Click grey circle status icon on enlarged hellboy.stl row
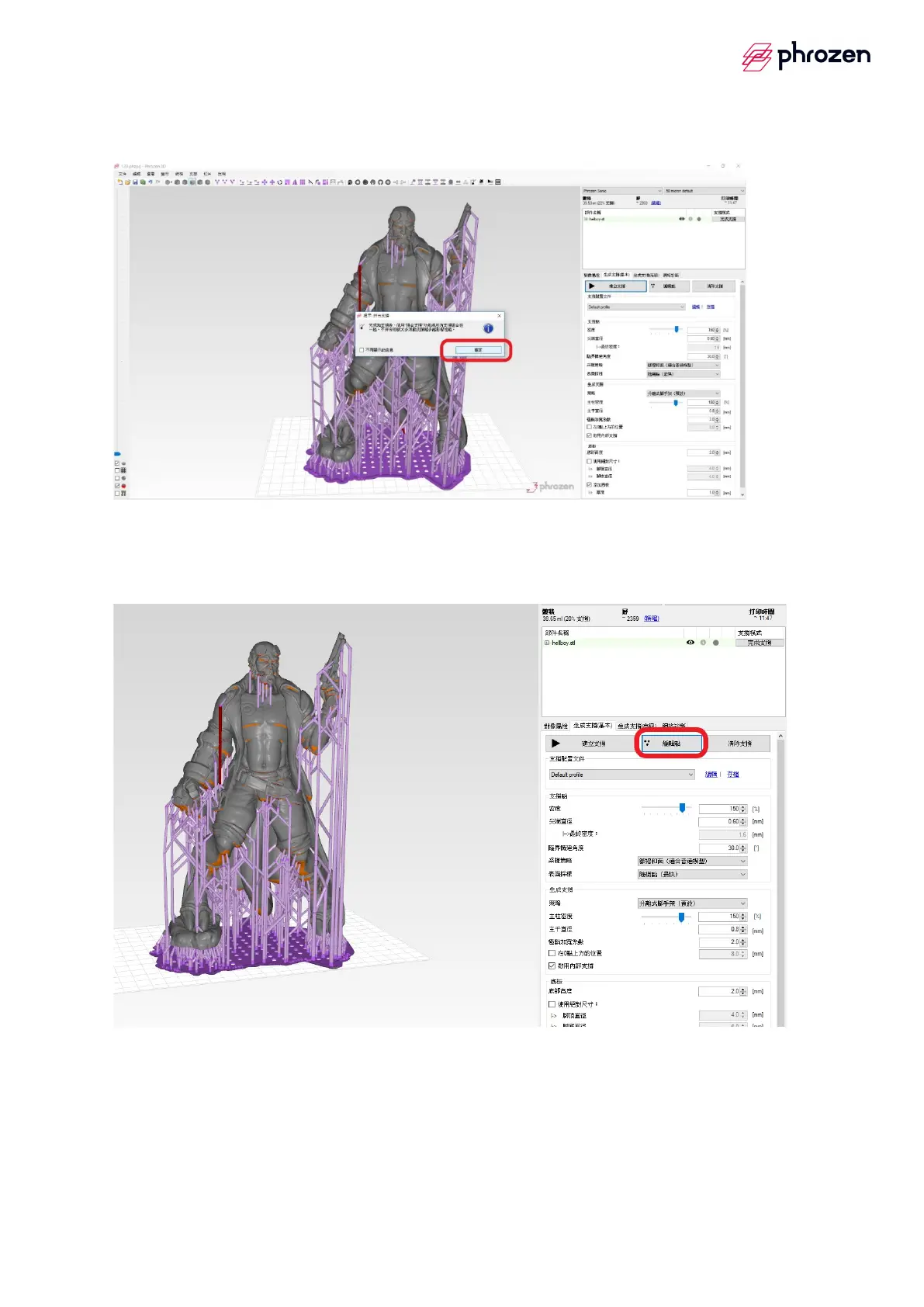The image size is (924, 1307). point(716,643)
